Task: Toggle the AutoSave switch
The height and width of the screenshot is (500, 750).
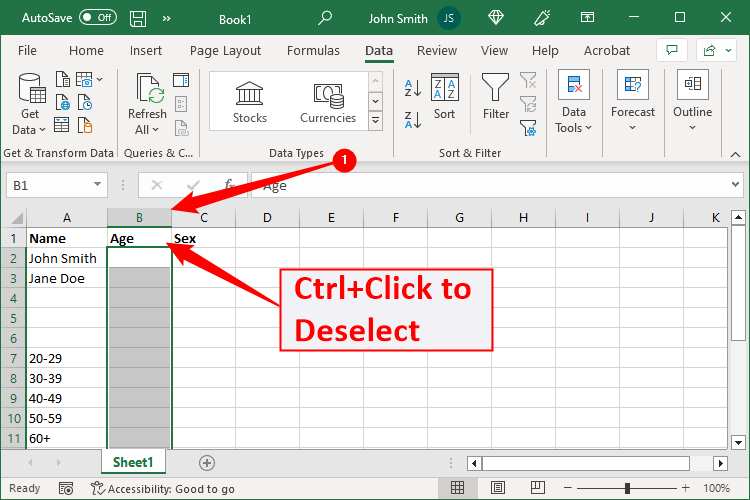Action: 98,18
